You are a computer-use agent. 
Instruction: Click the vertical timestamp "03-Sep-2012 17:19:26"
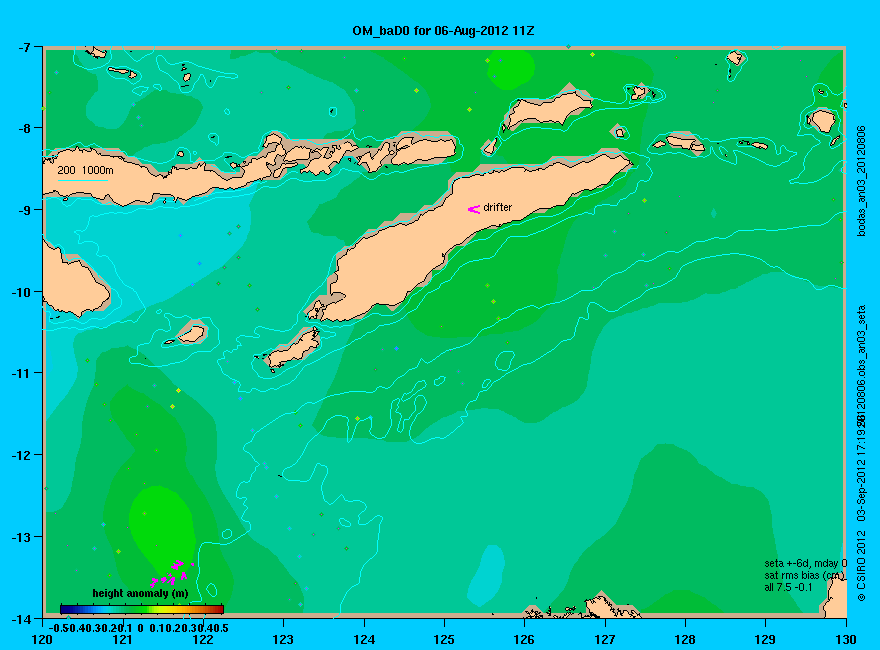tap(861, 468)
